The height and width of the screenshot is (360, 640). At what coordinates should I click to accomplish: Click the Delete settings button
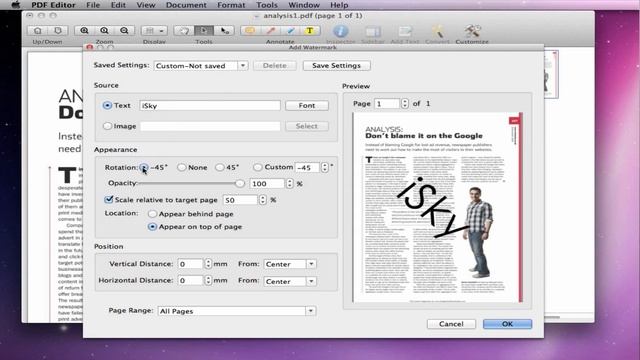275,66
